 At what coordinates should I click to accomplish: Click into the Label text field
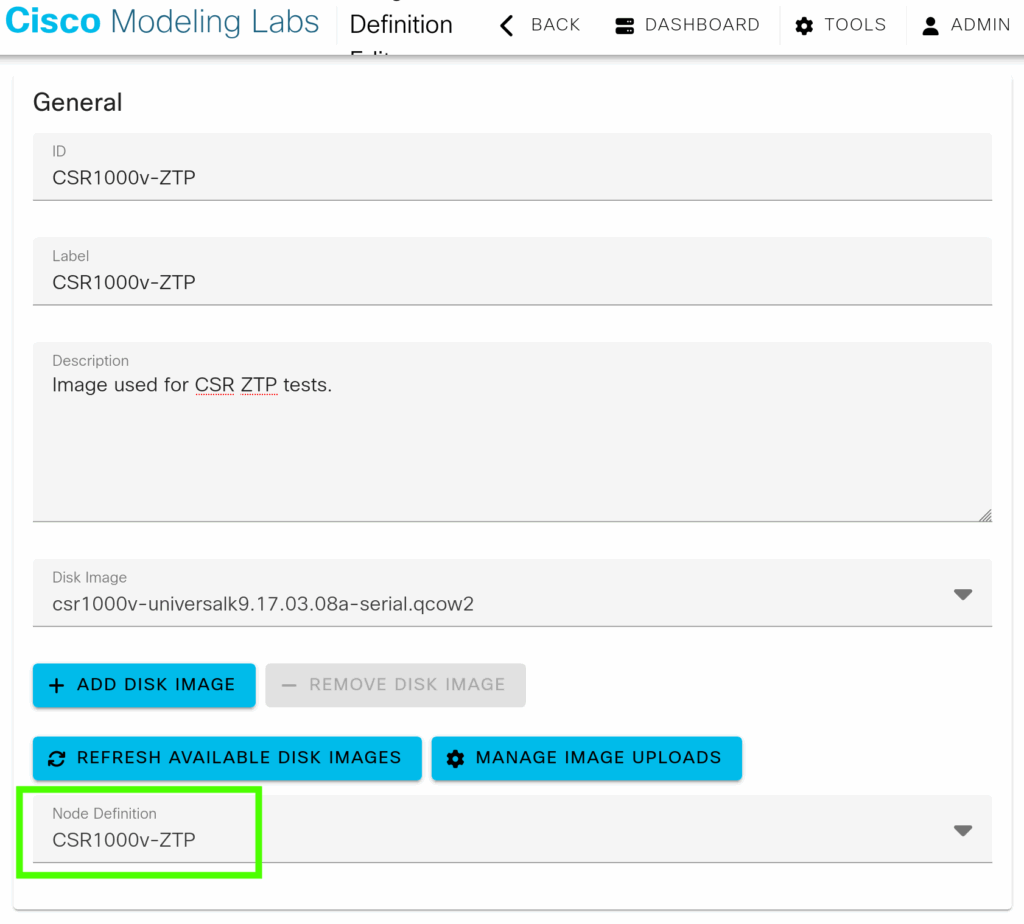512,282
